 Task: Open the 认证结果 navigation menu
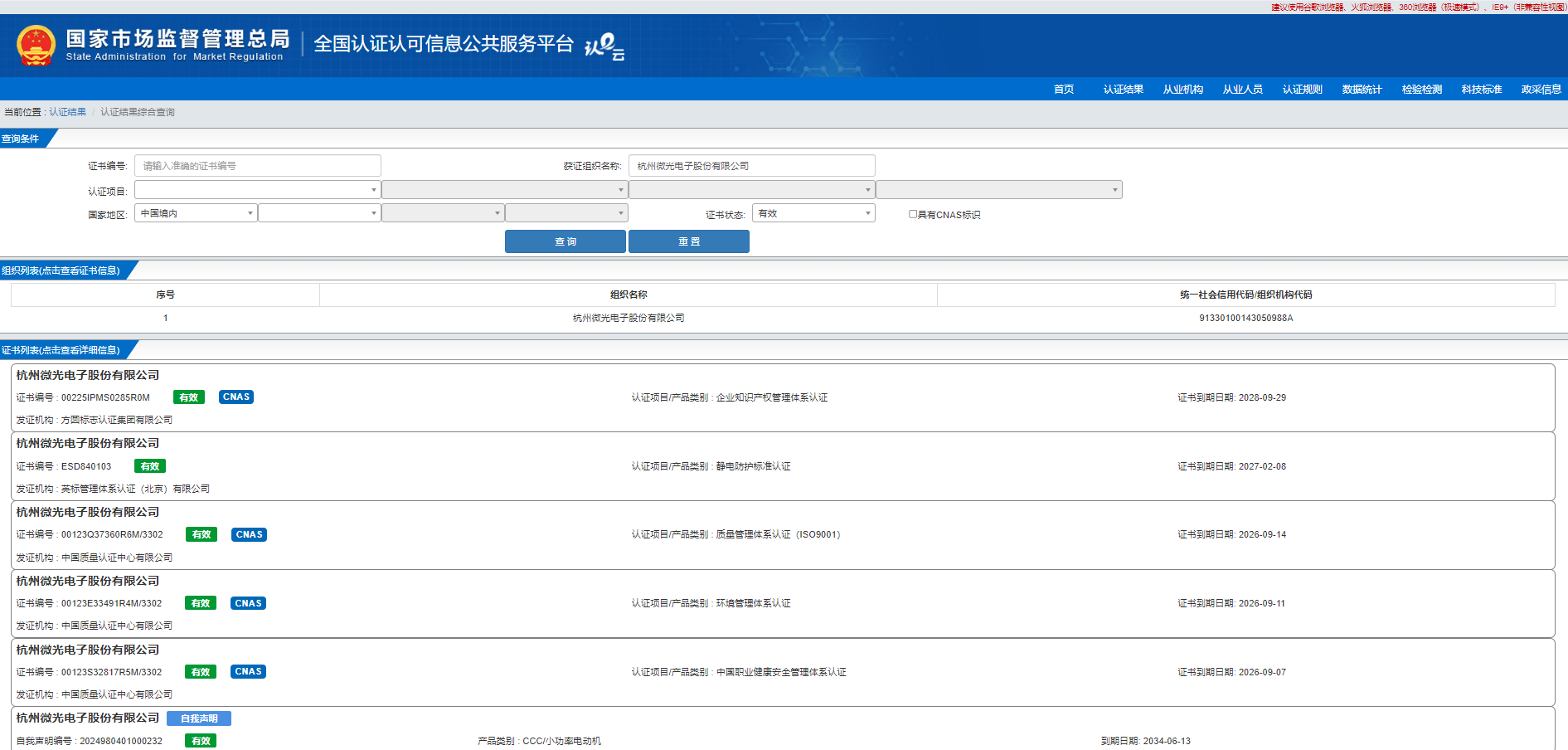(1123, 90)
